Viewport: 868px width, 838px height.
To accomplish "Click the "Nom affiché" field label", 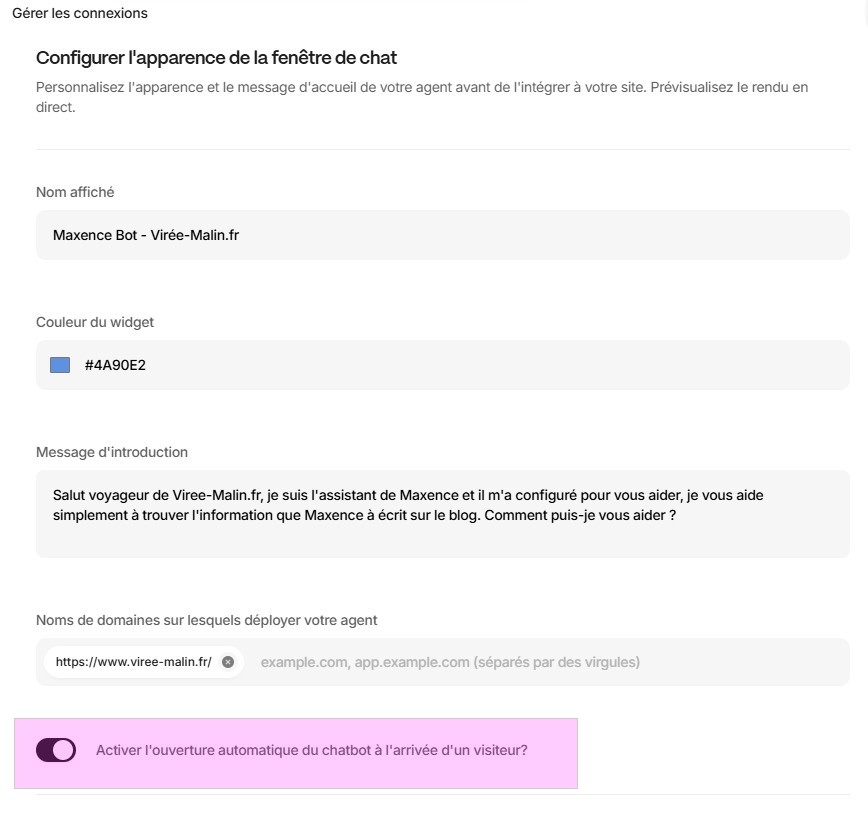I will [75, 192].
